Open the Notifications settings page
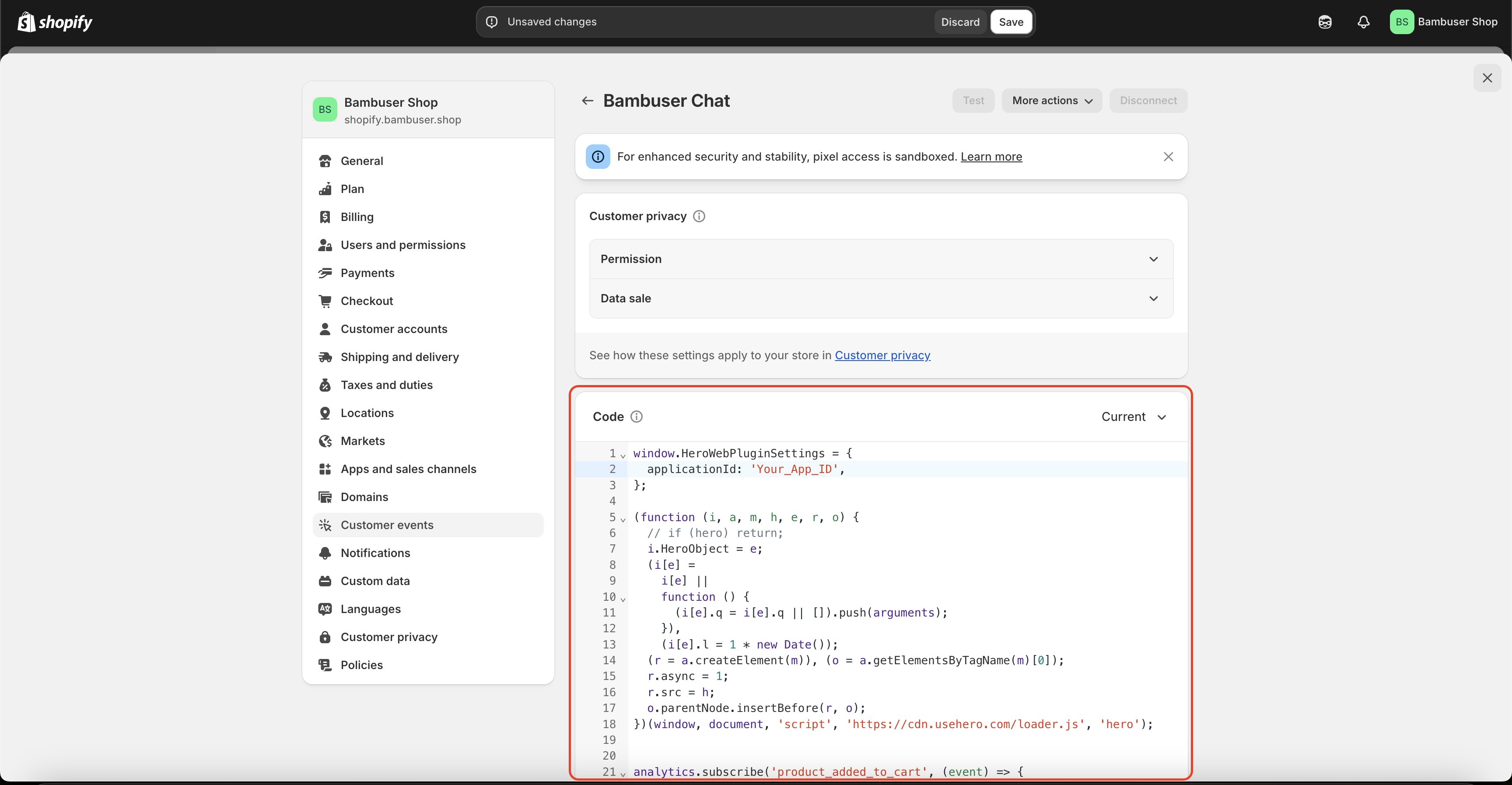The width and height of the screenshot is (1512, 785). pos(375,553)
